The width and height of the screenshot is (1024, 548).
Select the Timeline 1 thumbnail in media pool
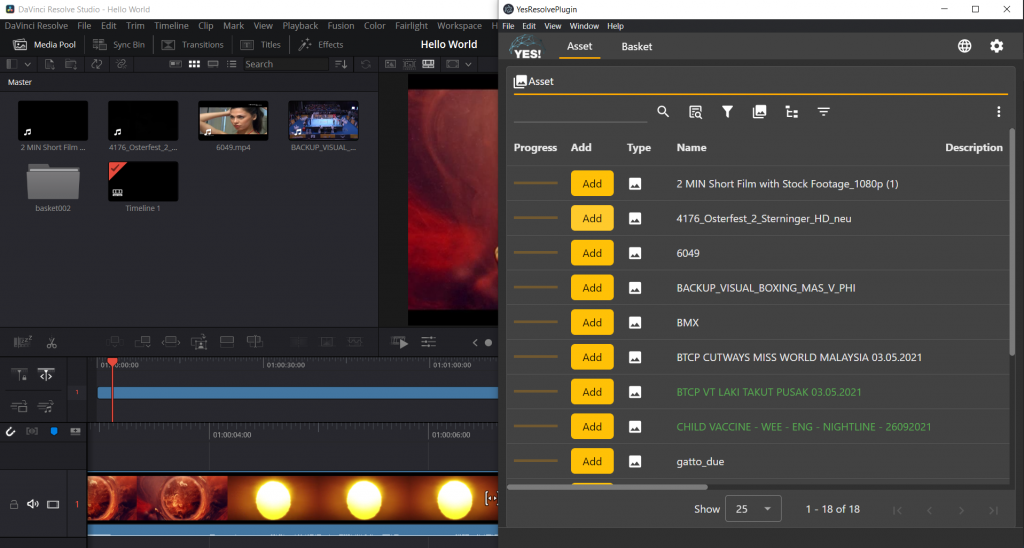coord(143,182)
